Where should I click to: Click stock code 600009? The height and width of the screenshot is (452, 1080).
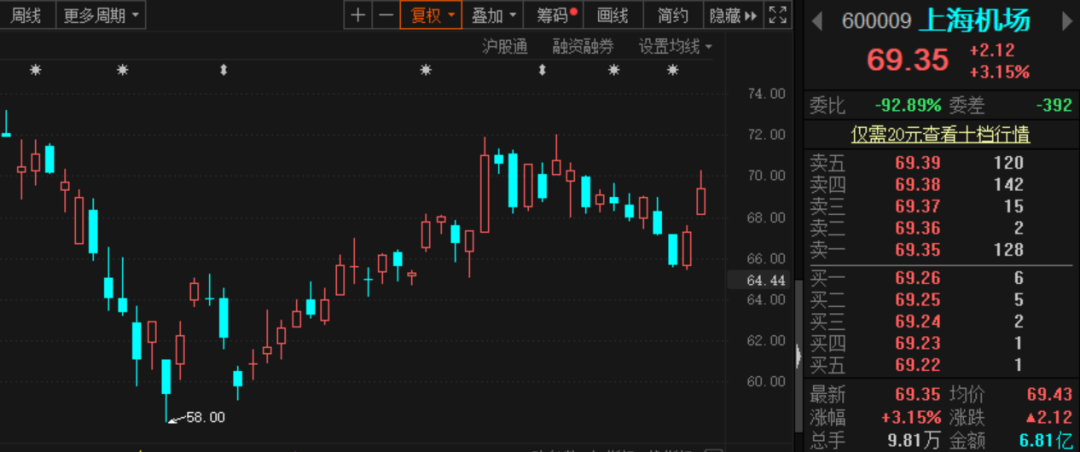tap(876, 21)
